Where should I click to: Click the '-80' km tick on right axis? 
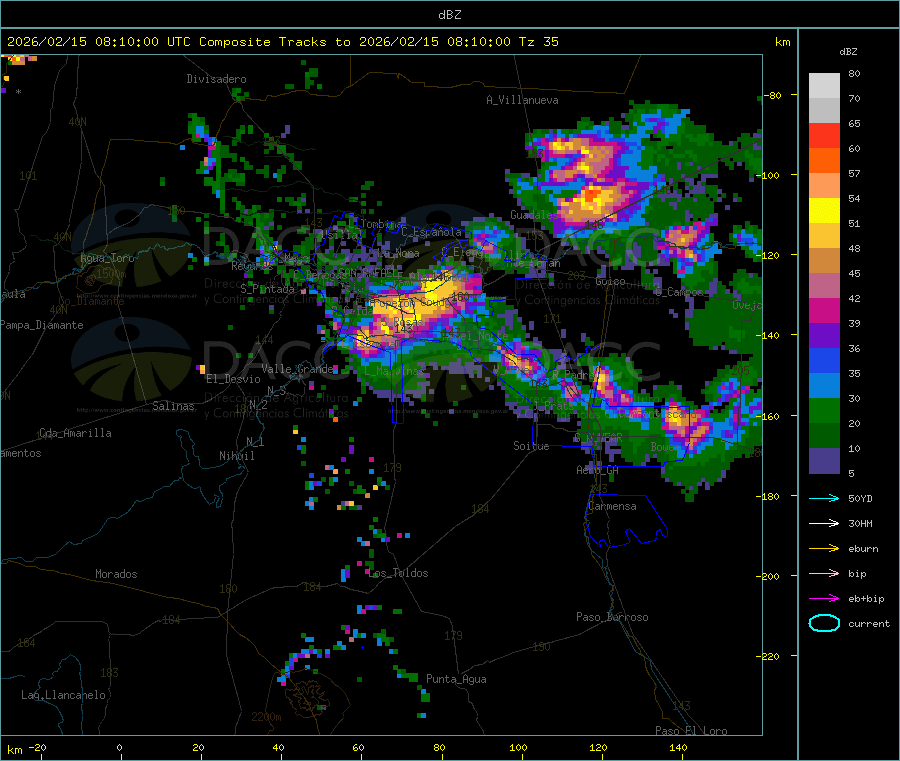click(x=773, y=95)
